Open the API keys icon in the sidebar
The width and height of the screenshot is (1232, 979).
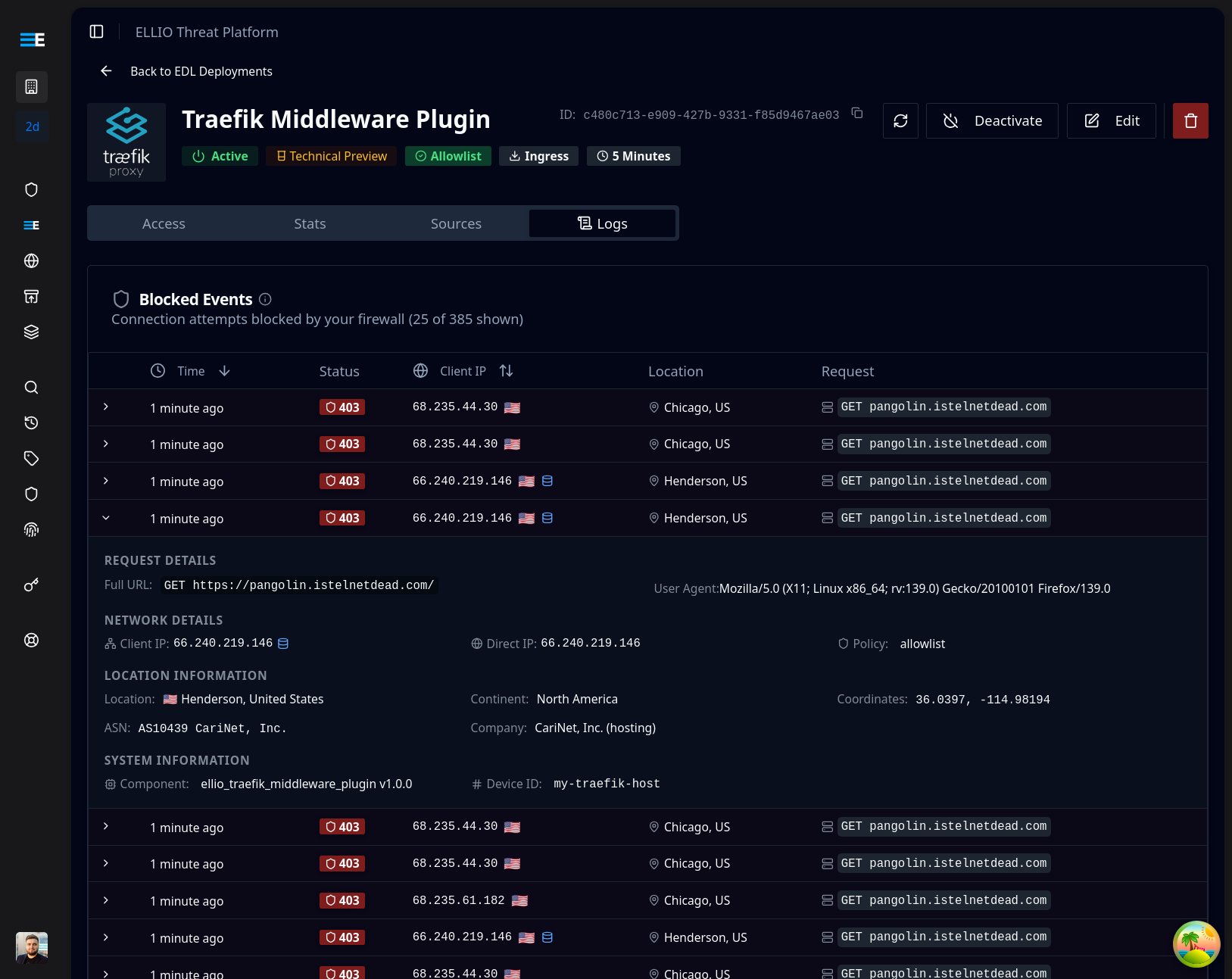(x=31, y=585)
